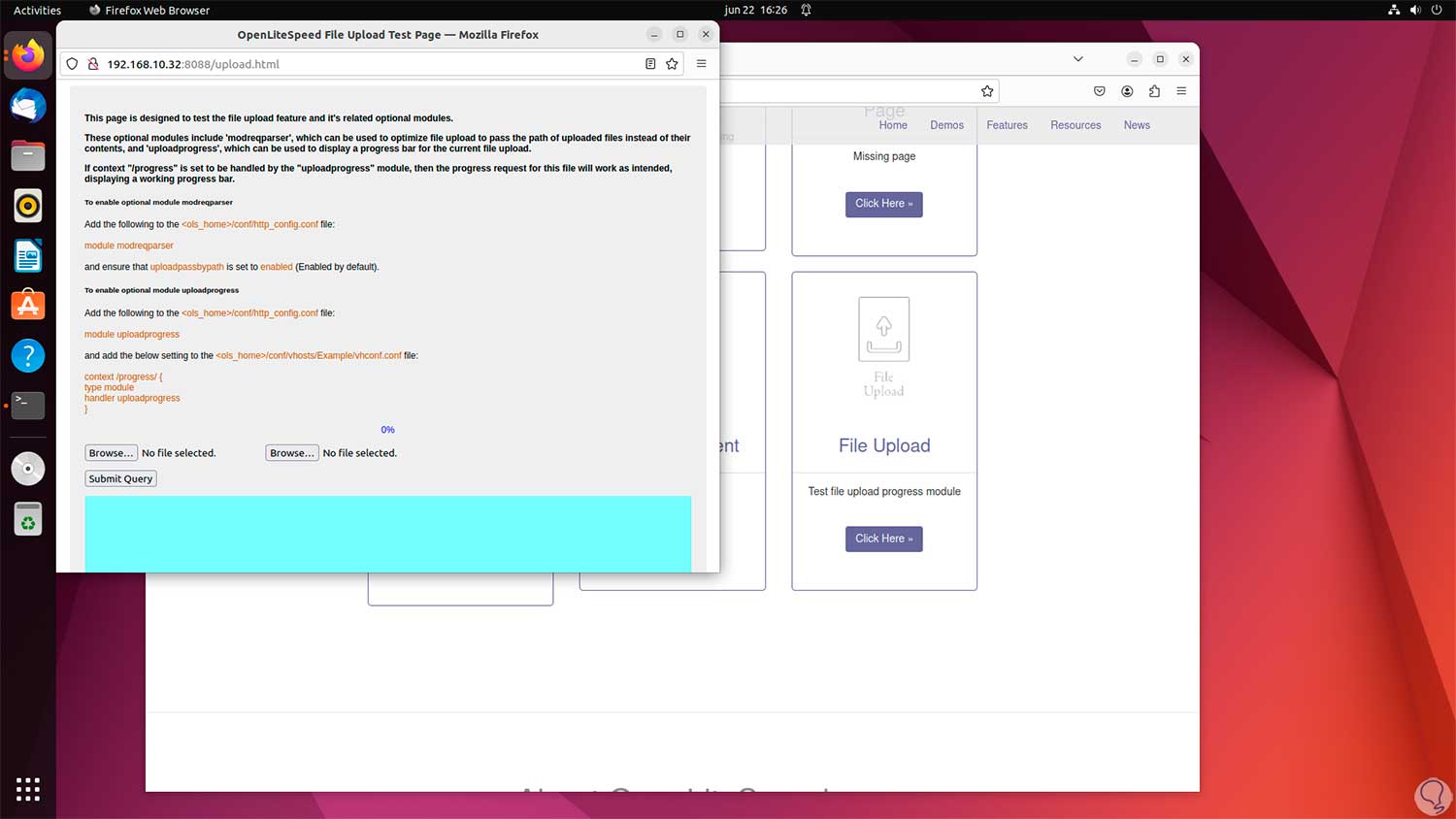
Task: Open the Firefox icon in the dock
Action: (x=28, y=55)
